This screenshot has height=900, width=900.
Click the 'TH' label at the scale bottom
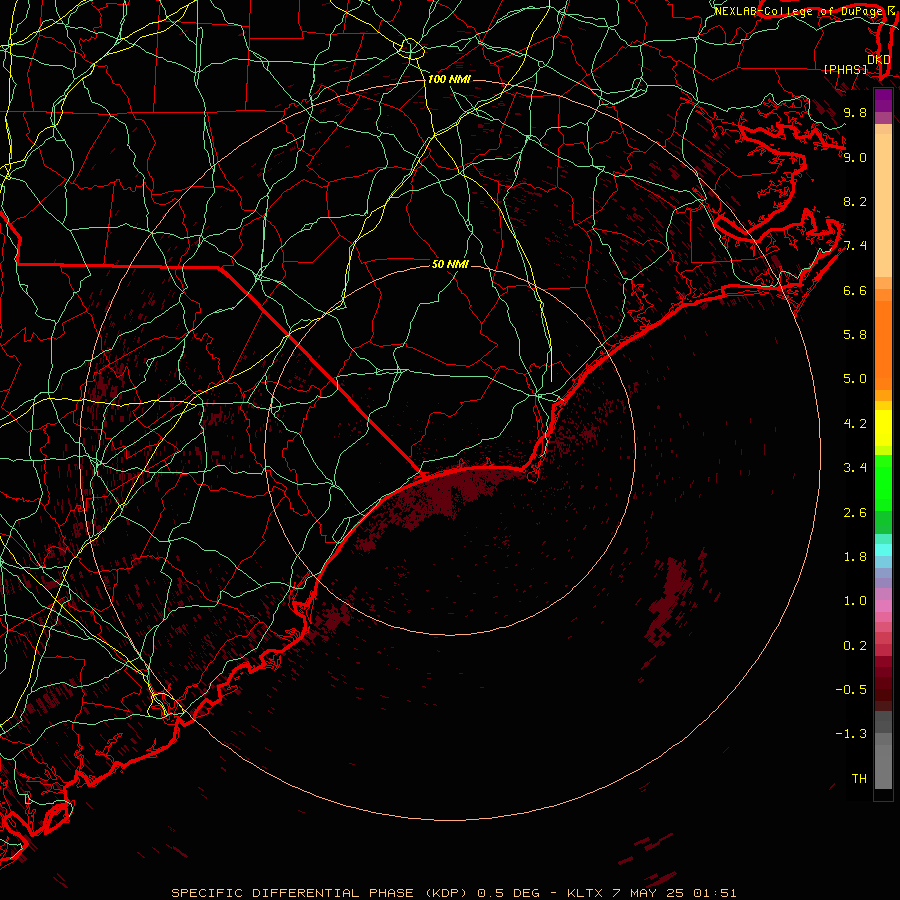859,779
